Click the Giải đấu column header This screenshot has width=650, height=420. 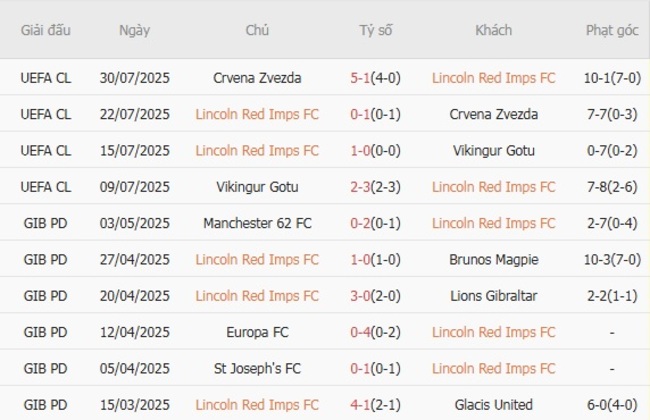coord(46,30)
